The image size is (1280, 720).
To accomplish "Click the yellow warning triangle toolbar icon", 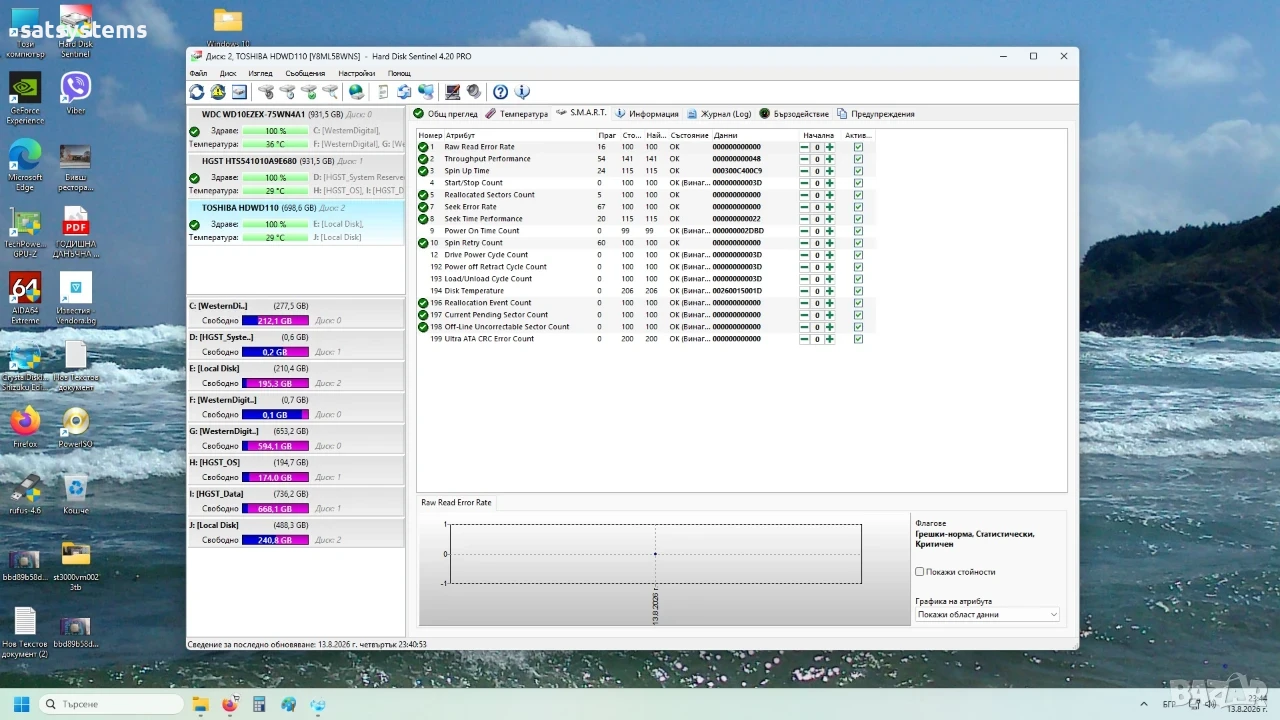I will click(218, 92).
